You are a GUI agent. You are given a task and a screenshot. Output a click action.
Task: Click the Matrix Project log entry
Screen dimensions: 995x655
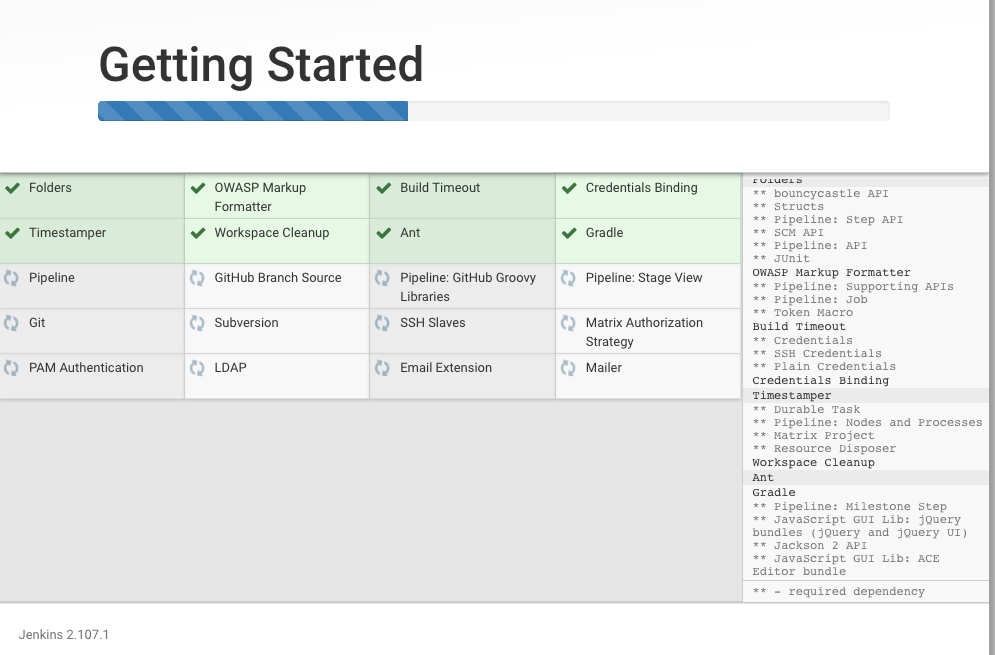tap(814, 436)
